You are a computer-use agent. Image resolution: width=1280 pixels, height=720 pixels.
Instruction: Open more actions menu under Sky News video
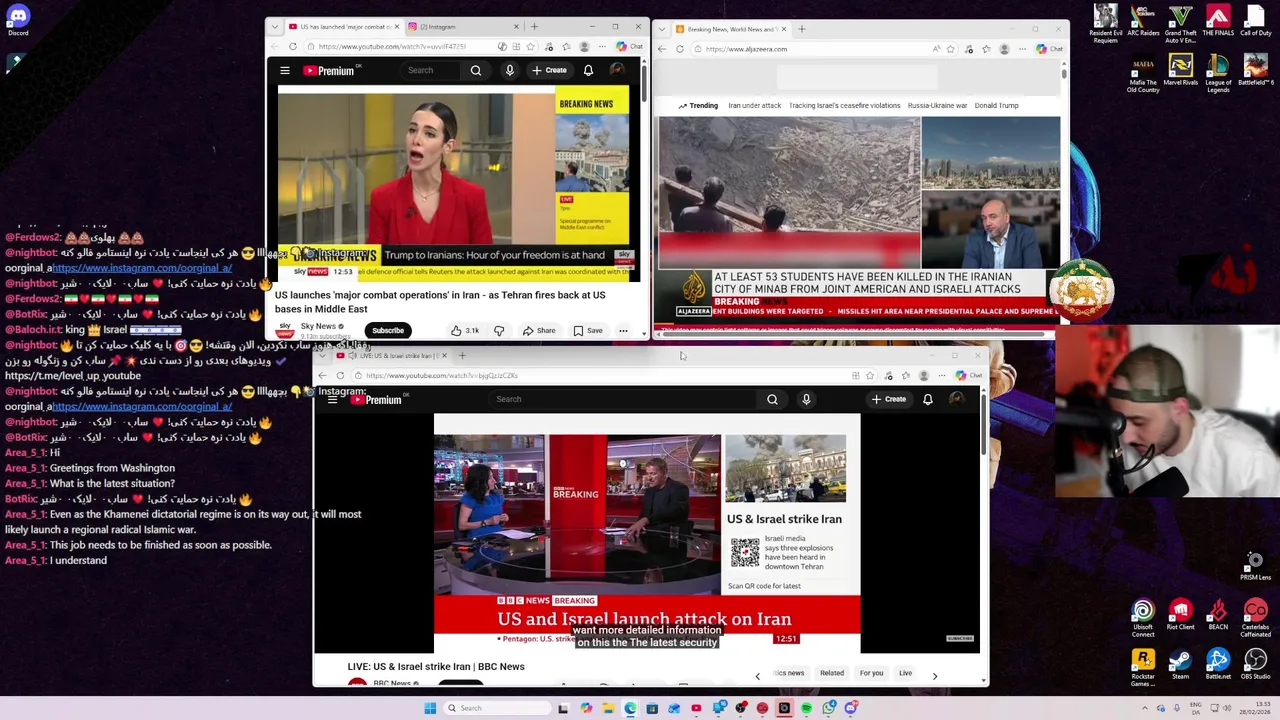[623, 330]
